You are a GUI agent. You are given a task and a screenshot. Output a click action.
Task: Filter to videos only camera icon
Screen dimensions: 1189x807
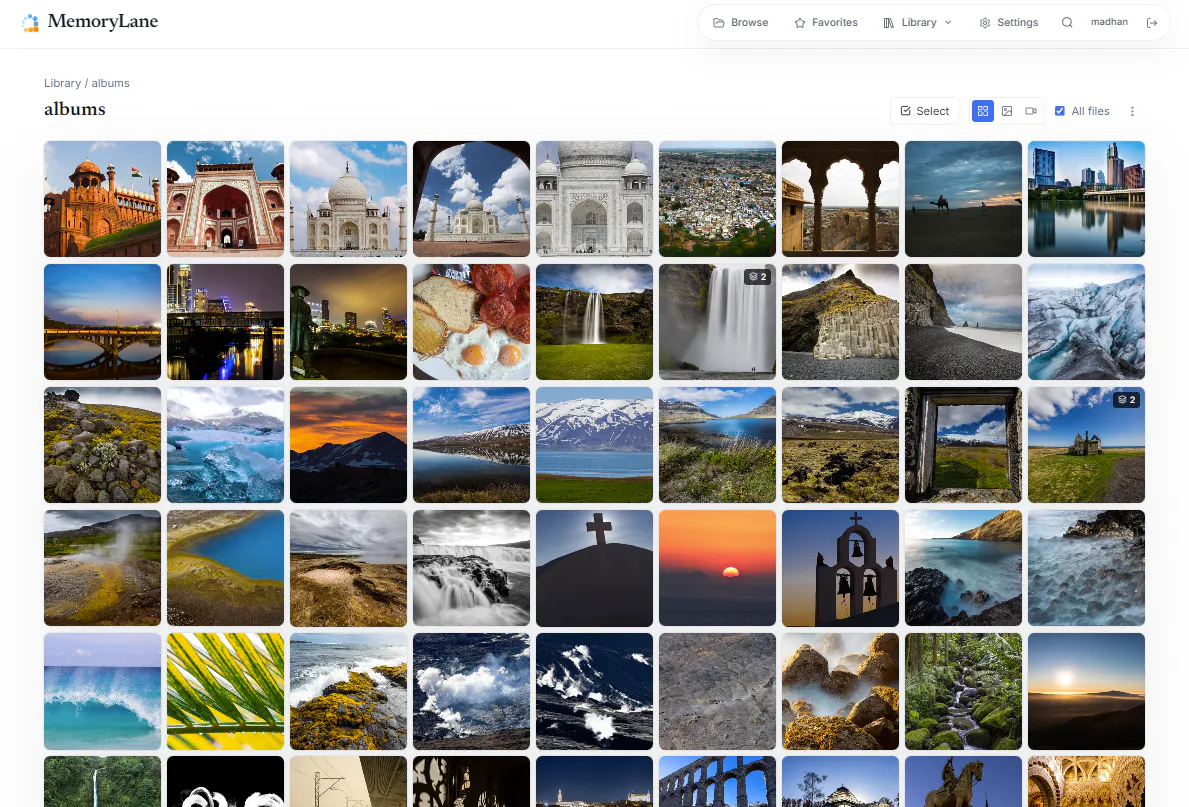pyautogui.click(x=1031, y=111)
